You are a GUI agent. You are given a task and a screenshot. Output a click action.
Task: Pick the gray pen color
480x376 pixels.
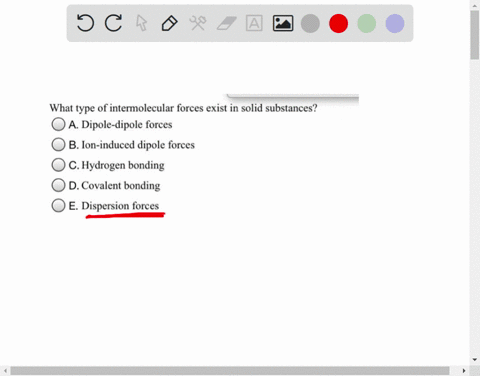(310, 23)
